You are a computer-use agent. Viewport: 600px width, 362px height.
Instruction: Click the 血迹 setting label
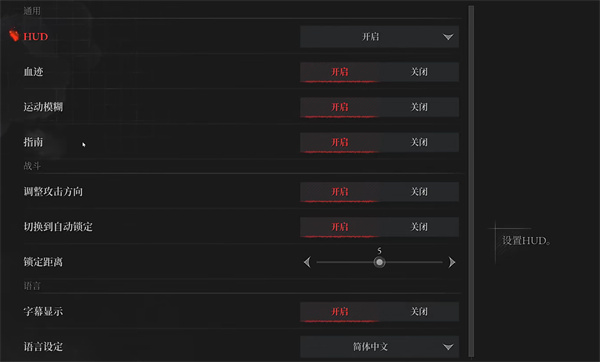point(34,72)
